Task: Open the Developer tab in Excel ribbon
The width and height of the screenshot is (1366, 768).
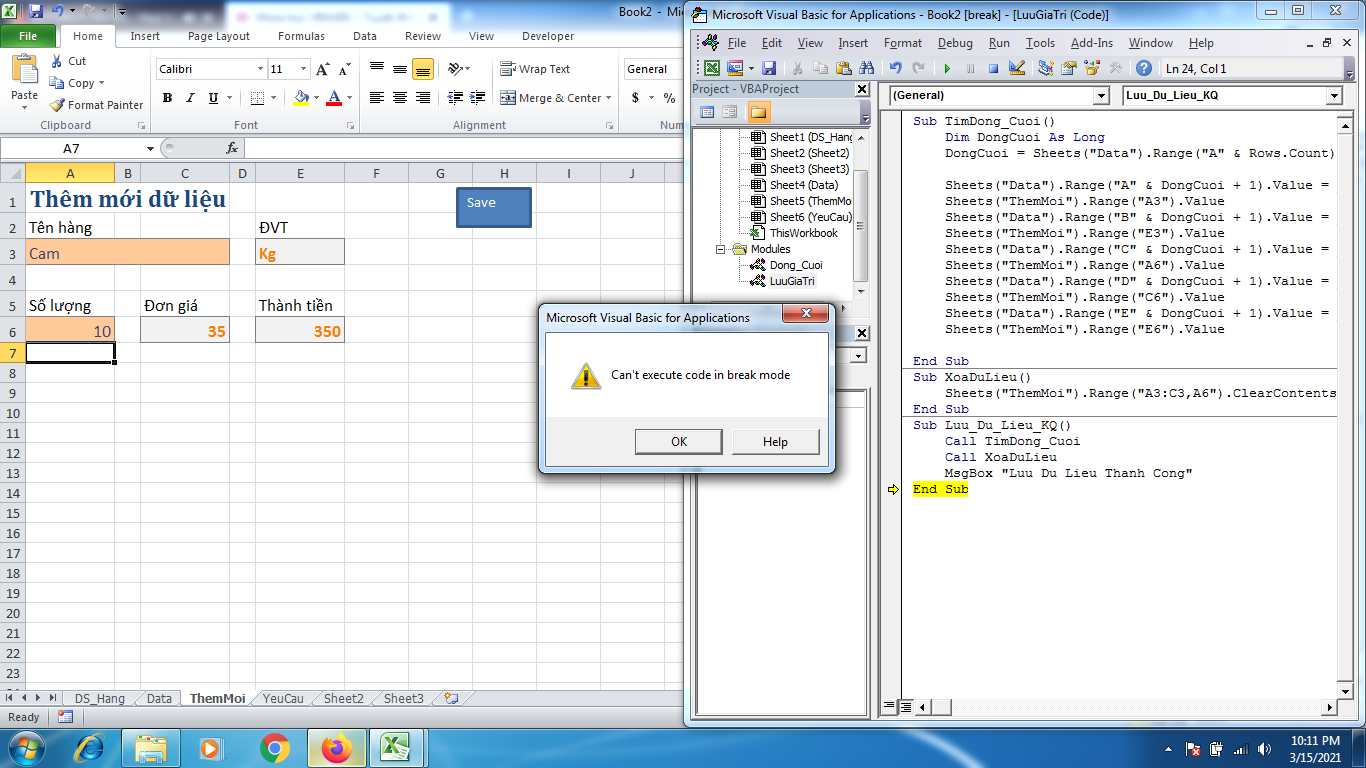Action: [x=548, y=36]
